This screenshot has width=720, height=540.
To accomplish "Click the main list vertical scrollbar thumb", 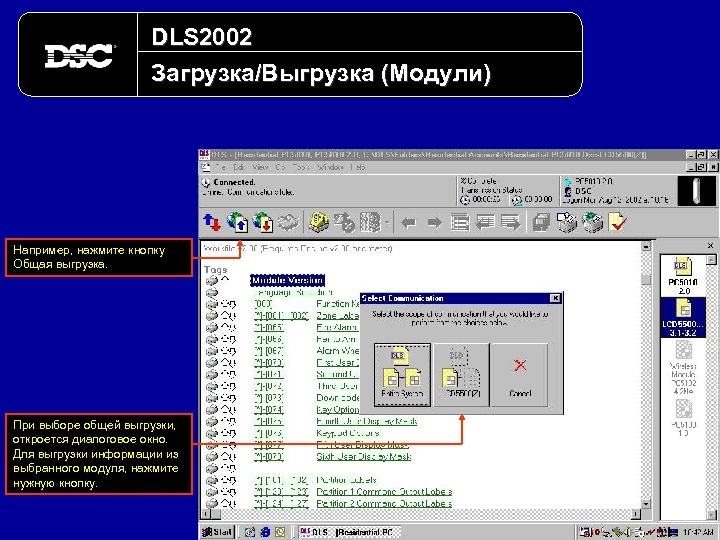I will click(x=646, y=280).
